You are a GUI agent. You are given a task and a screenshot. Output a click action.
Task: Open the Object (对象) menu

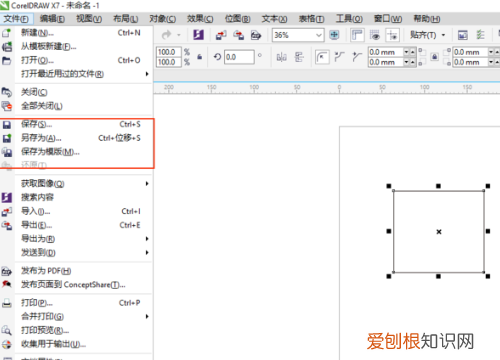[162, 19]
